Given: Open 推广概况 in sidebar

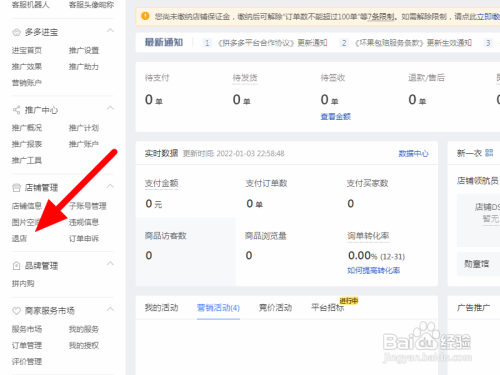Looking at the screenshot, I should tap(27, 128).
